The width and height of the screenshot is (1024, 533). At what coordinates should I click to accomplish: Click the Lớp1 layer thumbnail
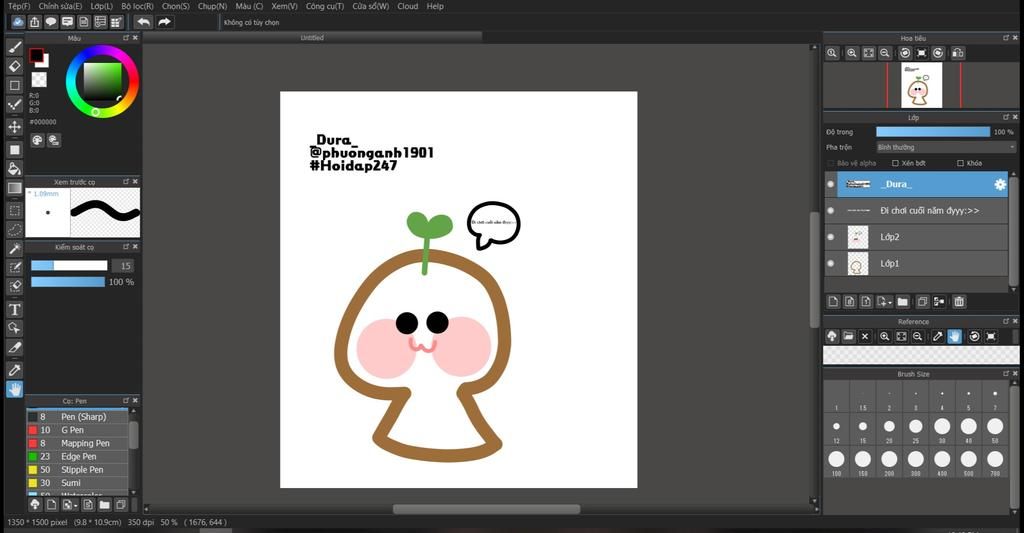(857, 263)
